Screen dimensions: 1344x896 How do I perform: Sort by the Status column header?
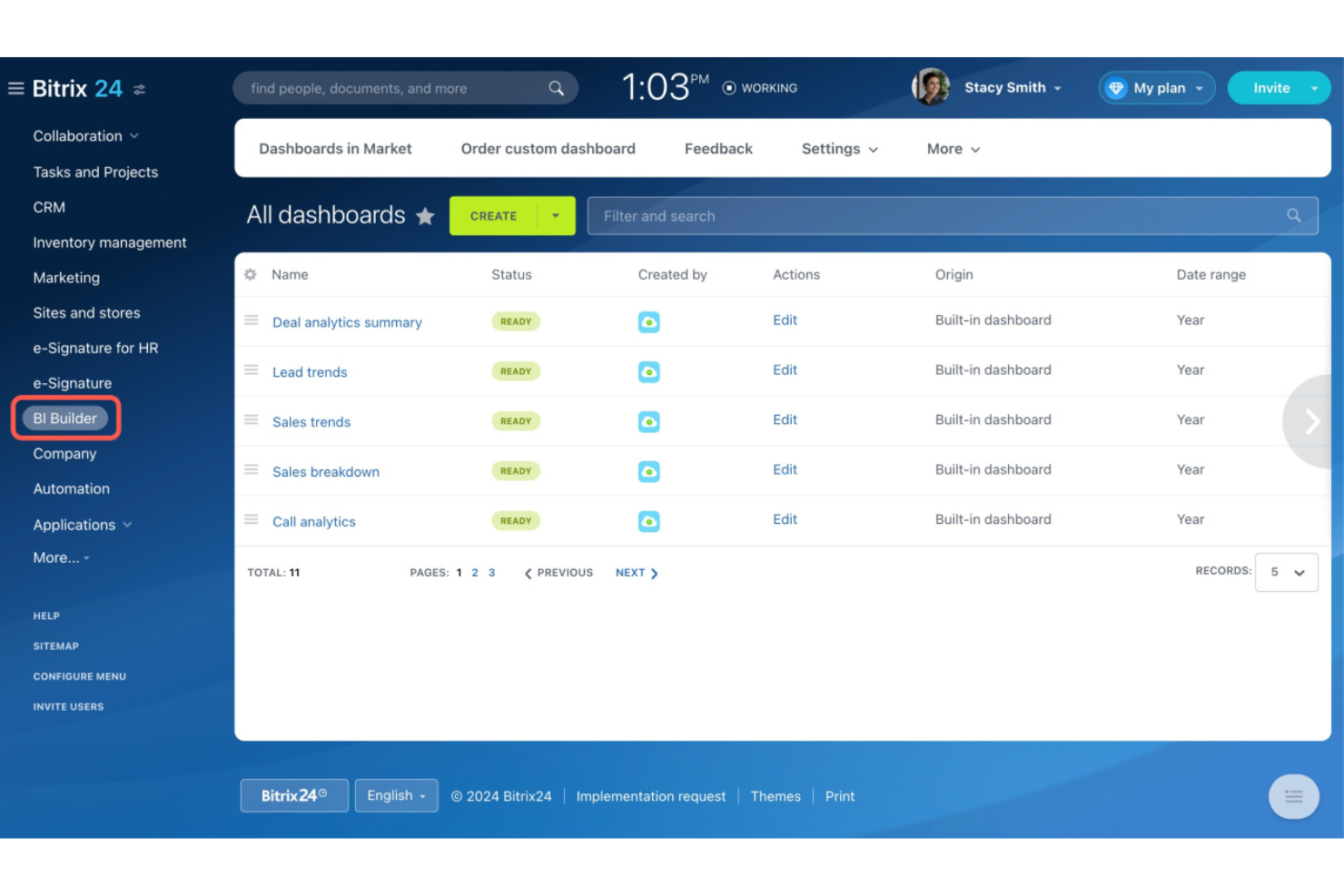click(511, 274)
